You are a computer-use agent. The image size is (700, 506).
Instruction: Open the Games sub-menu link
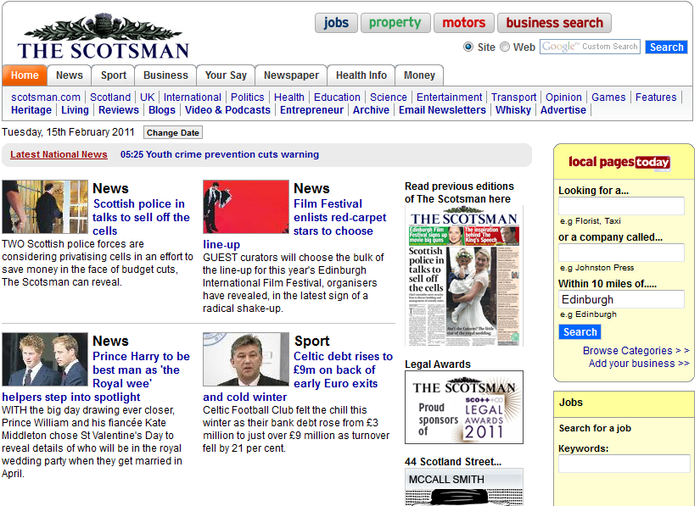pos(608,97)
